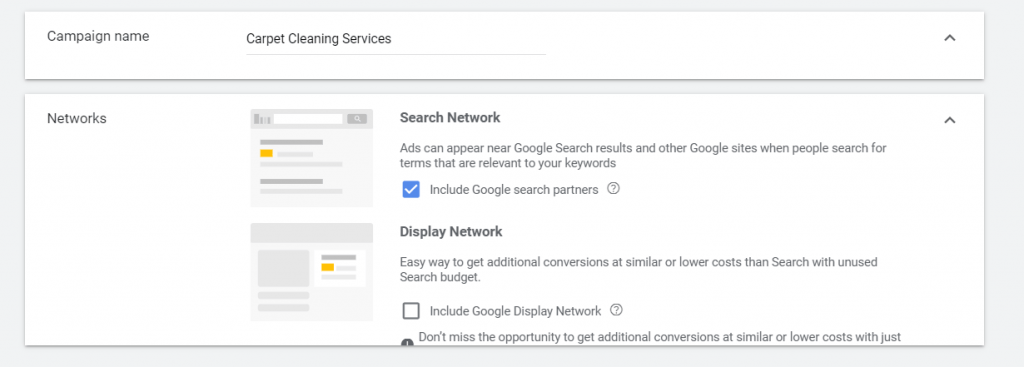This screenshot has width=1024, height=367.
Task: Click the Search Network heading
Action: (450, 118)
